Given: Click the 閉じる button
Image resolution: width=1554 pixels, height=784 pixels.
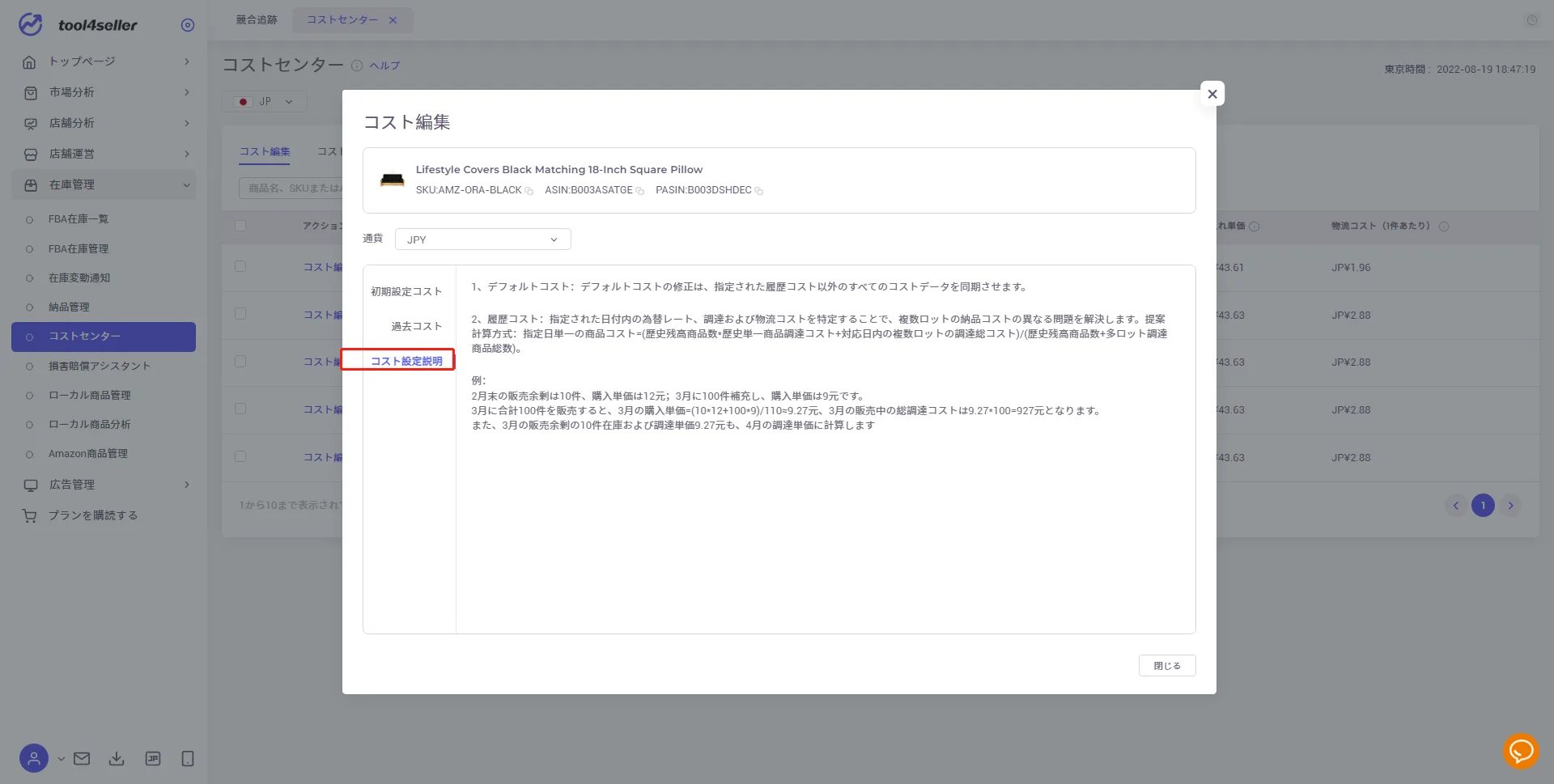Looking at the screenshot, I should point(1167,666).
